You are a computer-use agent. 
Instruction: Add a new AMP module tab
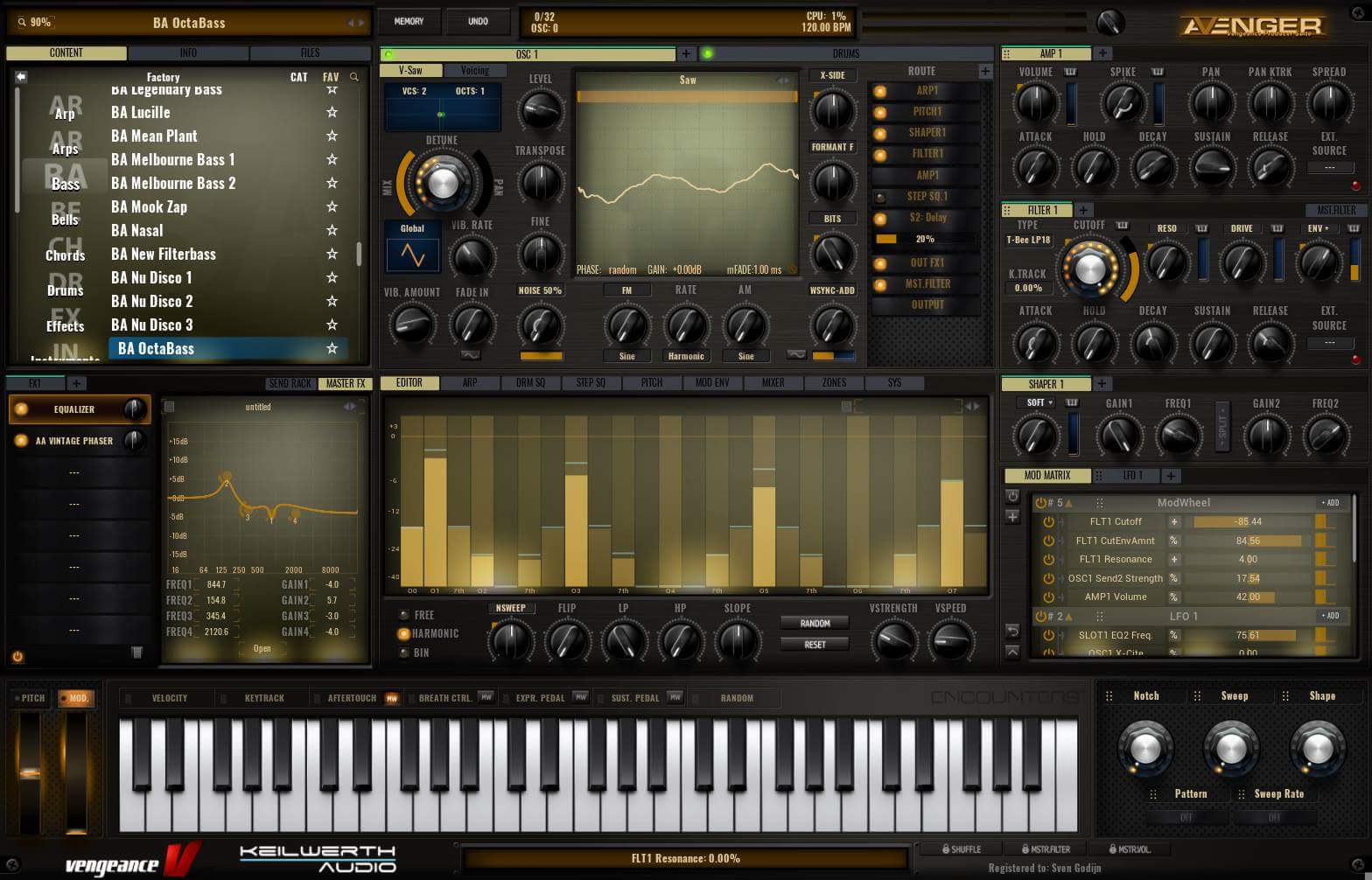click(1102, 53)
